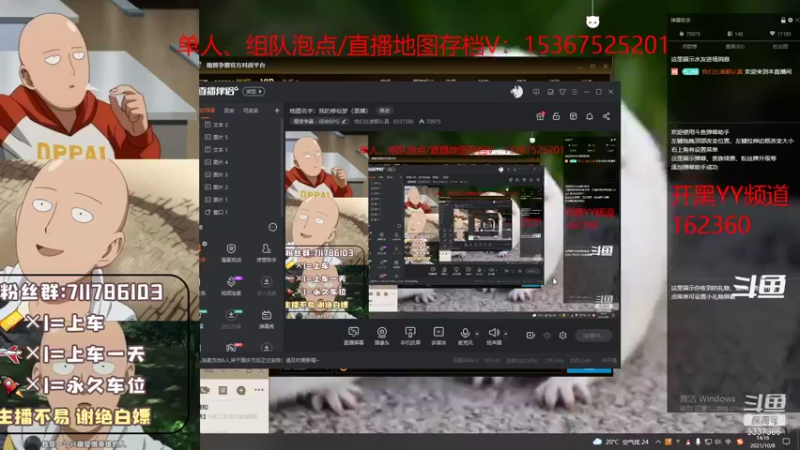
Task: Click the lock icon in the top toolbar
Action: point(557,116)
